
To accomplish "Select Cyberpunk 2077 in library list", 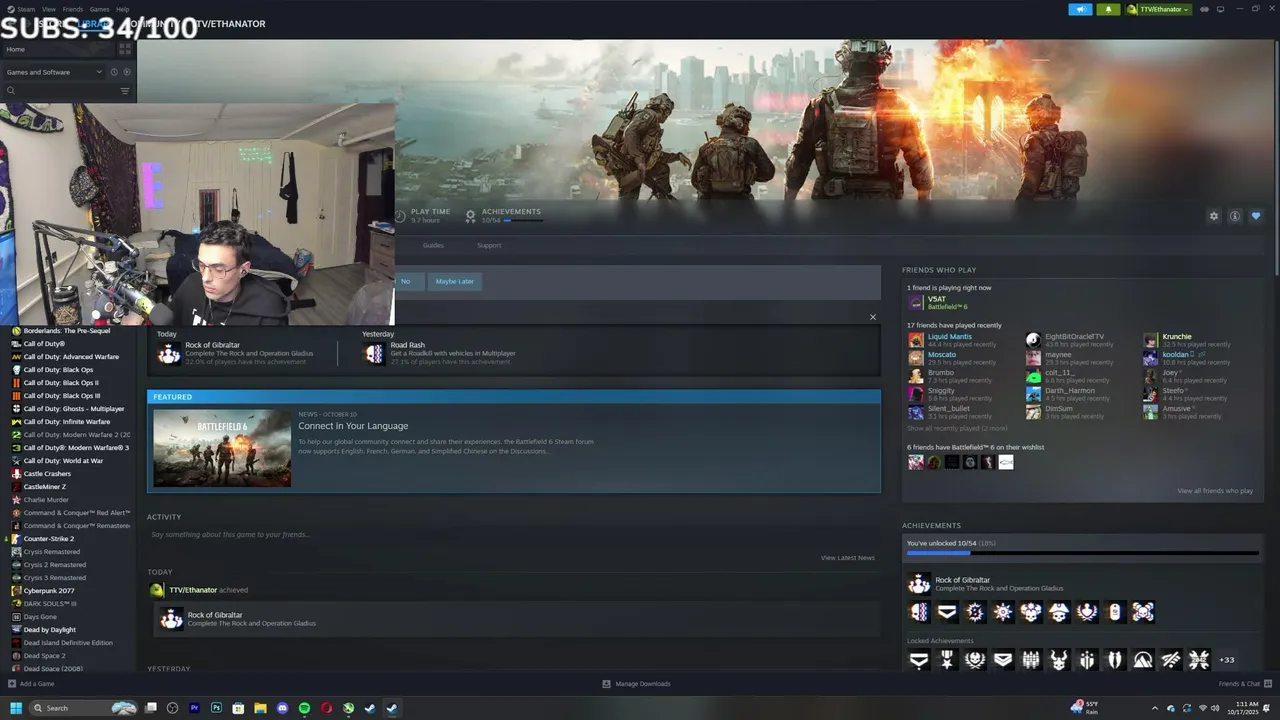I will (49, 591).
